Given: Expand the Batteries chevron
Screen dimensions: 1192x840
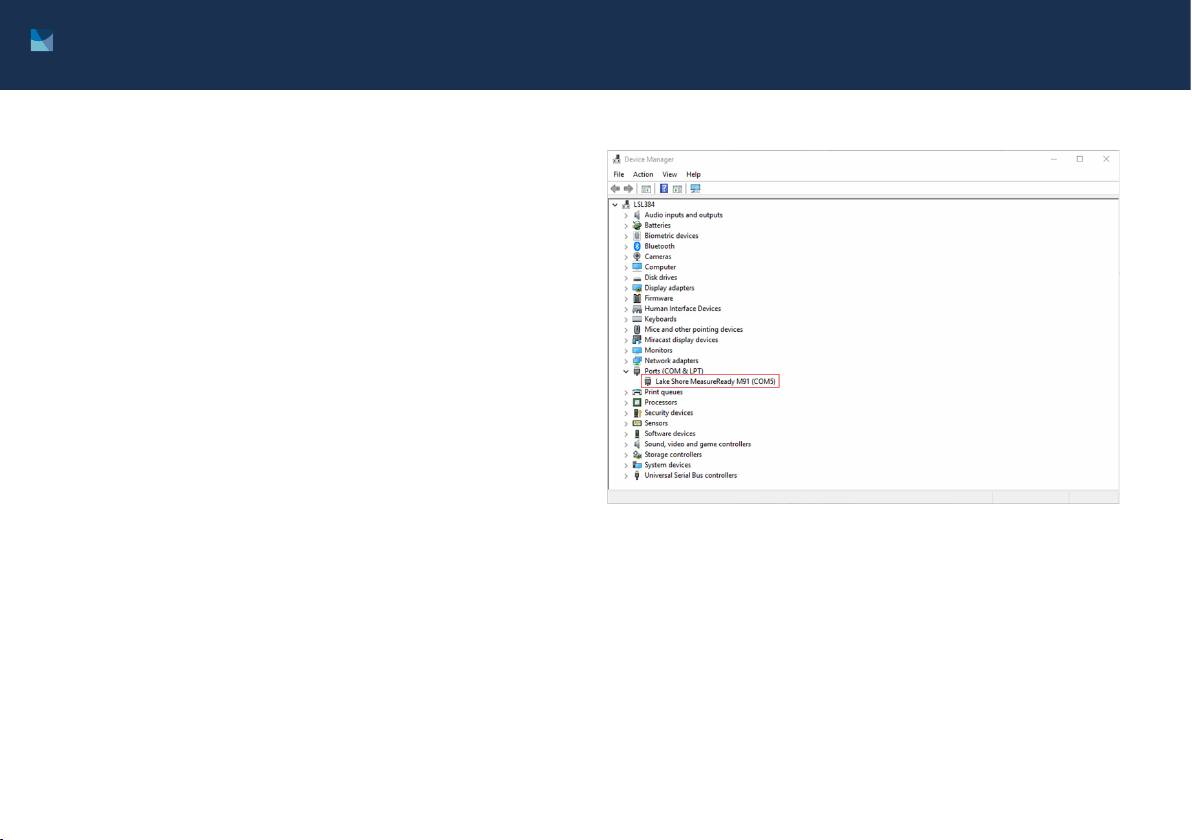Looking at the screenshot, I should click(626, 226).
